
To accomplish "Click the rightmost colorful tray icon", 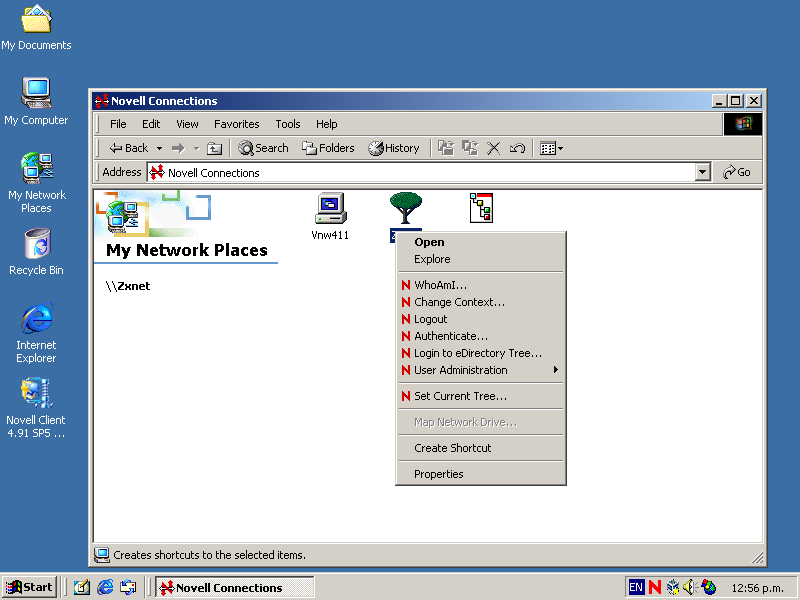I will (709, 587).
